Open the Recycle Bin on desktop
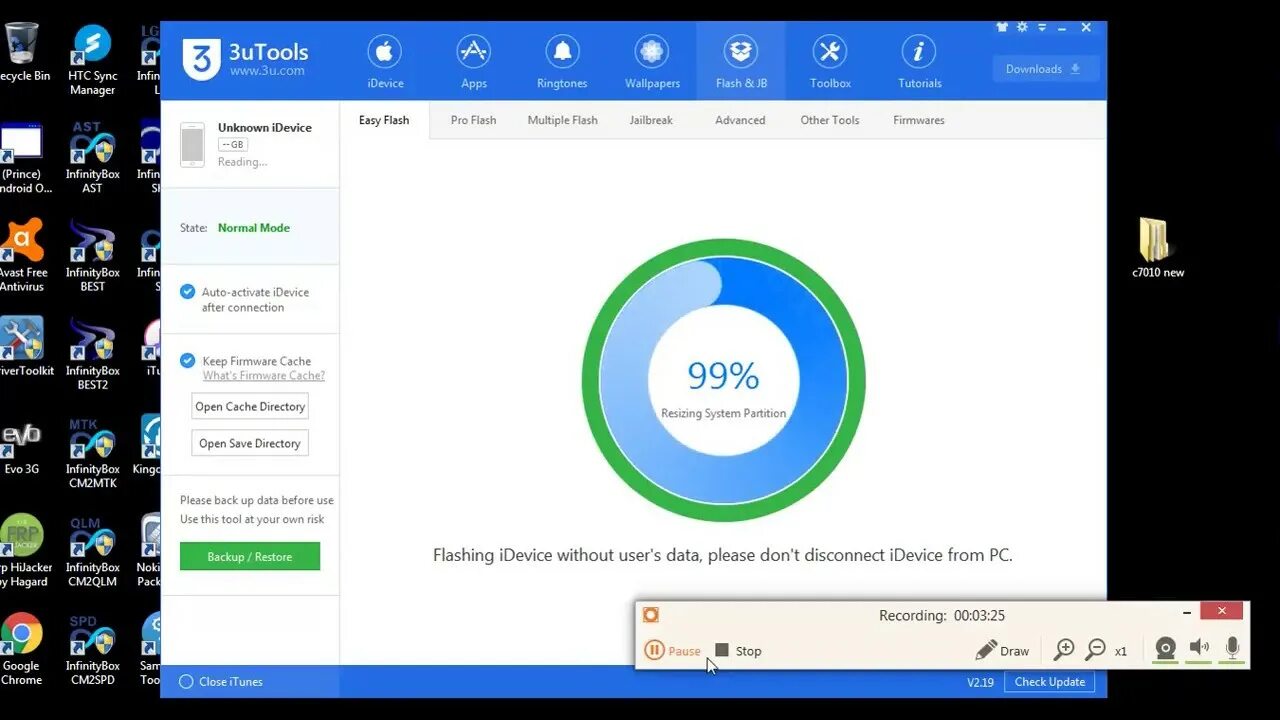Image resolution: width=1280 pixels, height=720 pixels. pos(22,53)
